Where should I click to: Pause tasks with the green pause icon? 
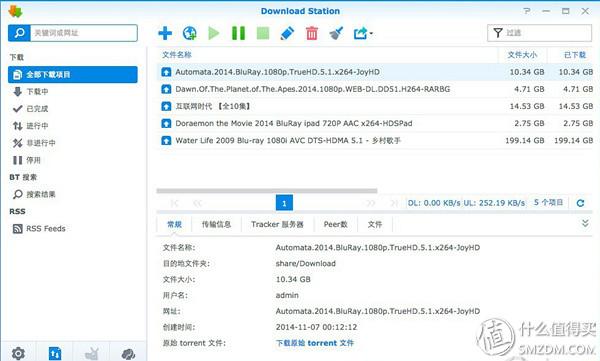point(238,33)
